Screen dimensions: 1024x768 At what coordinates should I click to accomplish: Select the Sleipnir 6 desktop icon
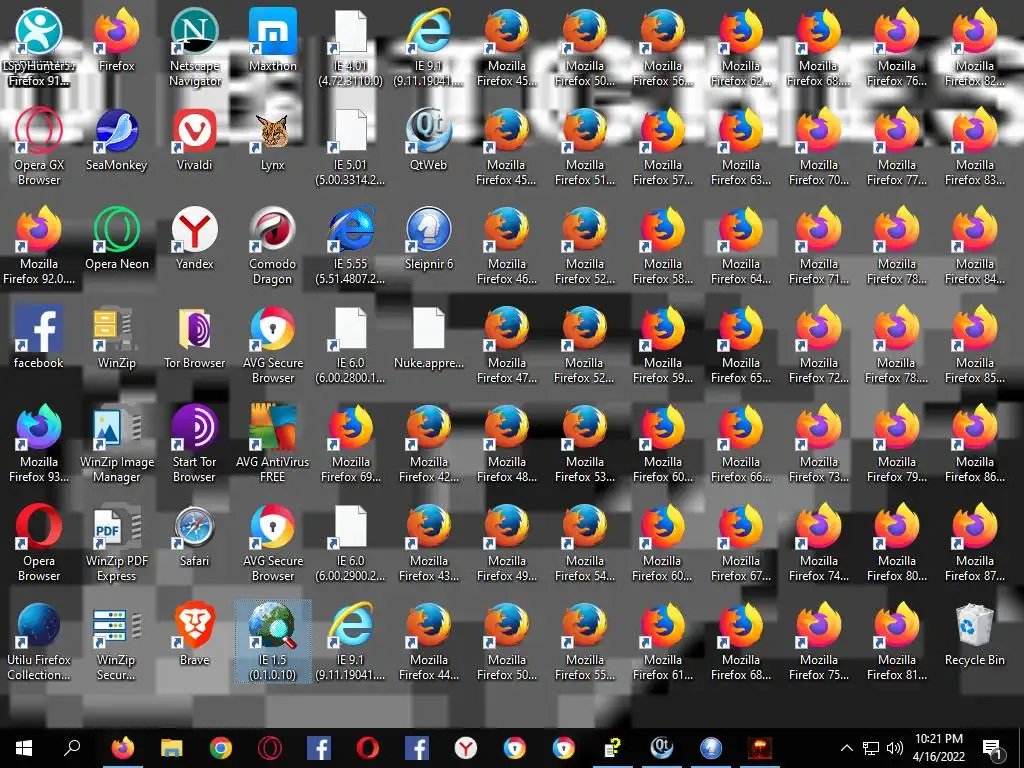pos(428,239)
